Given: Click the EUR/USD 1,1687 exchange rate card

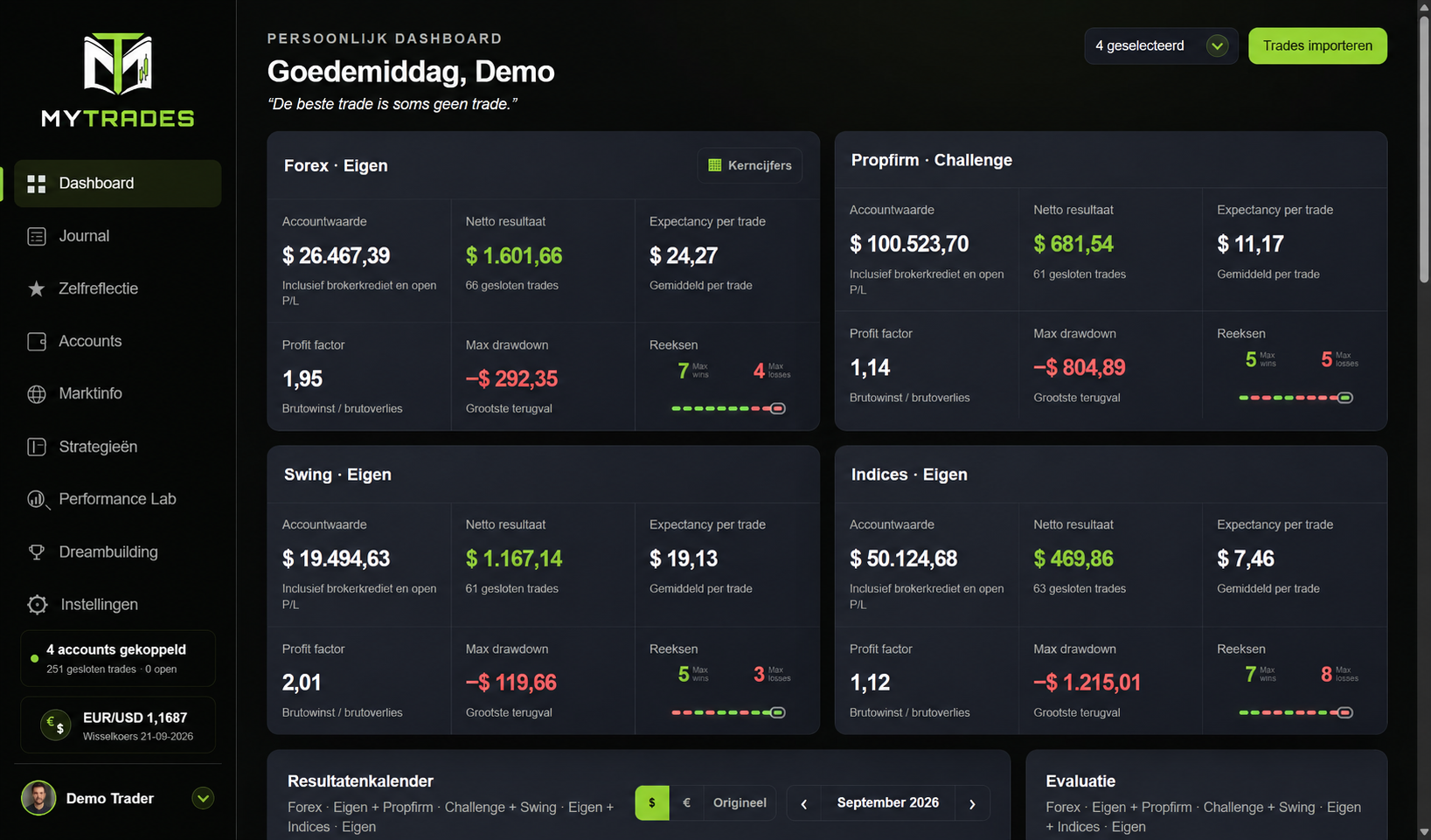Looking at the screenshot, I should click(x=118, y=725).
